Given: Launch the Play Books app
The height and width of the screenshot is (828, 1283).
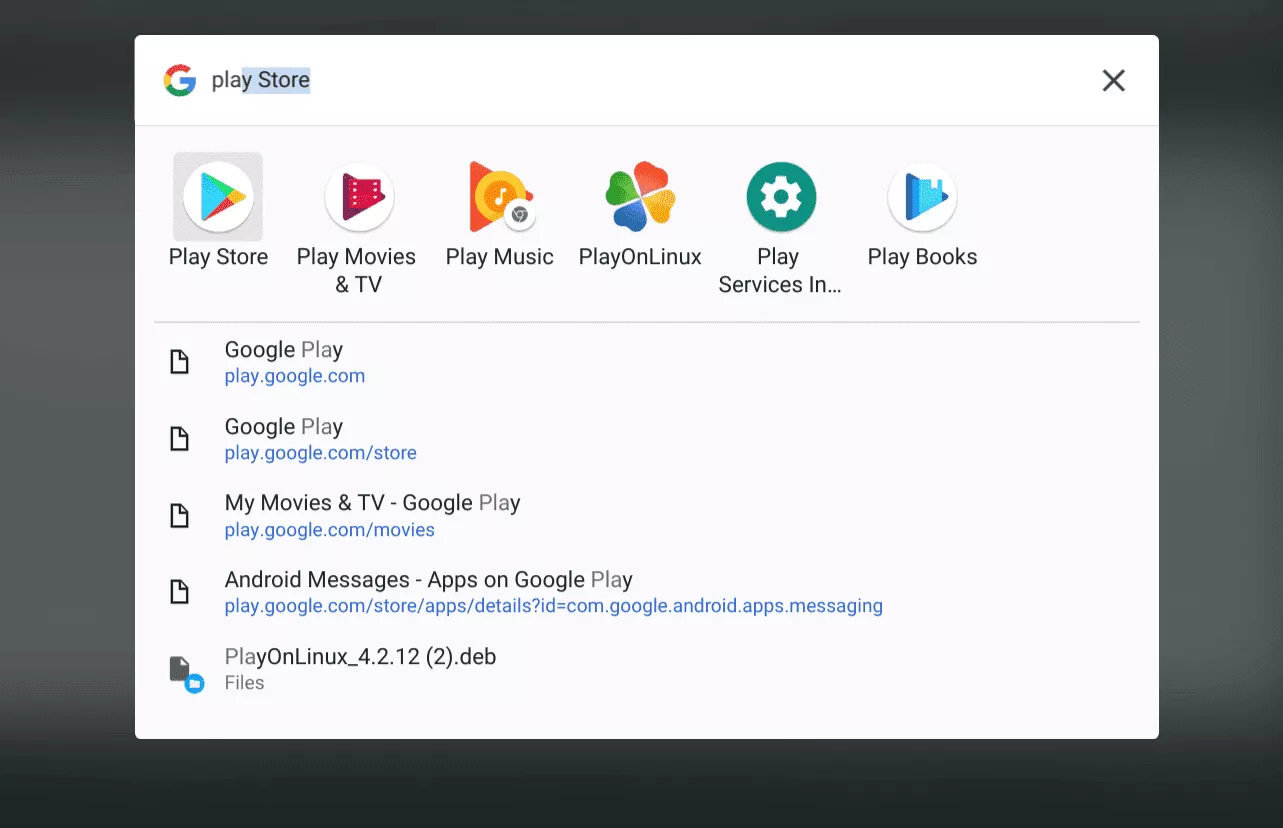Looking at the screenshot, I should (922, 197).
